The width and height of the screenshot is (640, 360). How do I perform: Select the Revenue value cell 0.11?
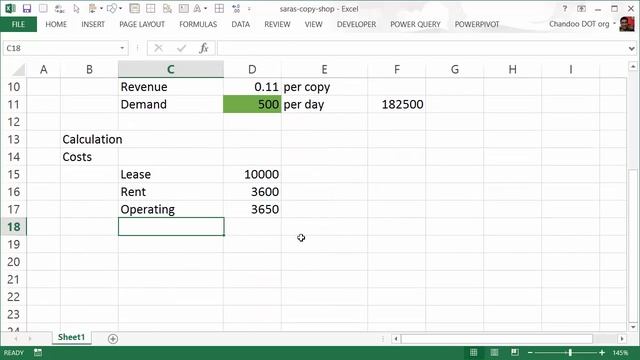click(x=252, y=87)
